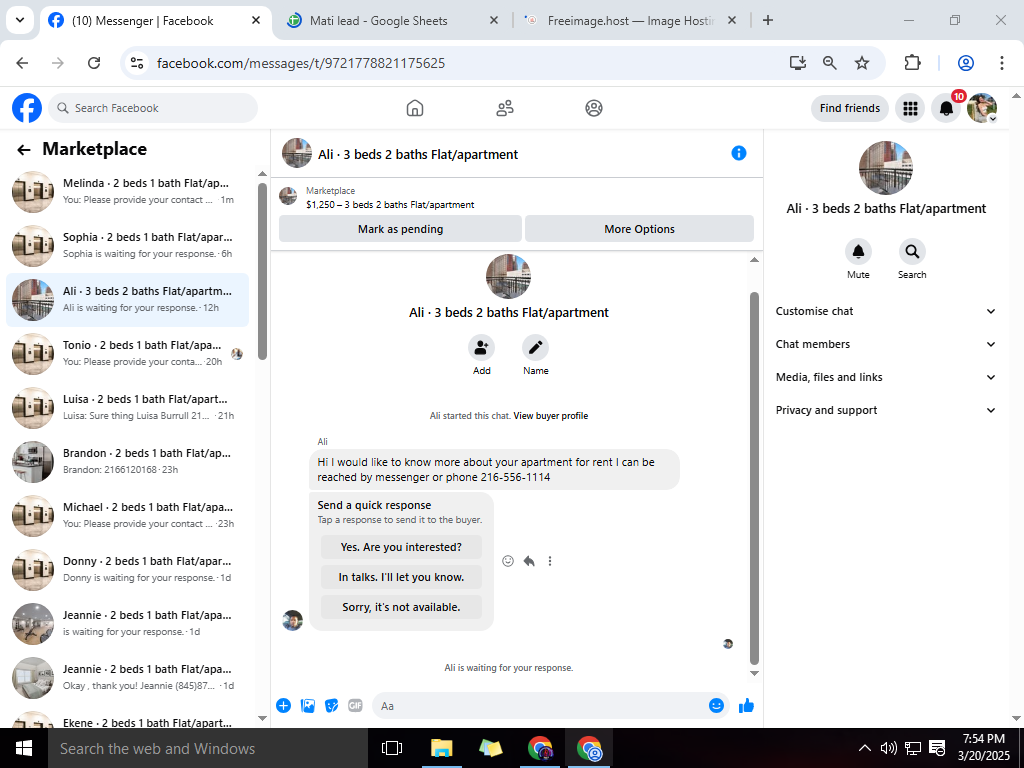
Task: Click the chat message area scrollbar
Action: coord(754,478)
